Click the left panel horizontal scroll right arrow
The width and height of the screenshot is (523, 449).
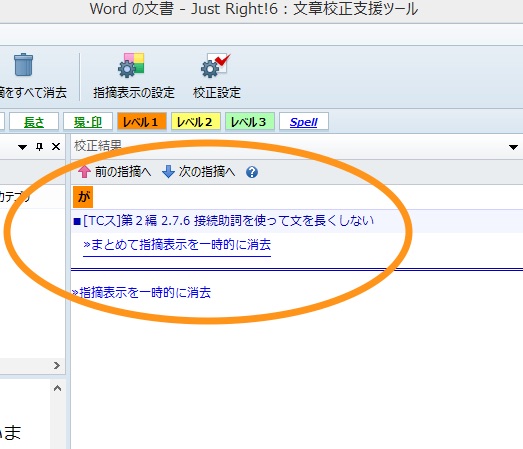coord(57,366)
